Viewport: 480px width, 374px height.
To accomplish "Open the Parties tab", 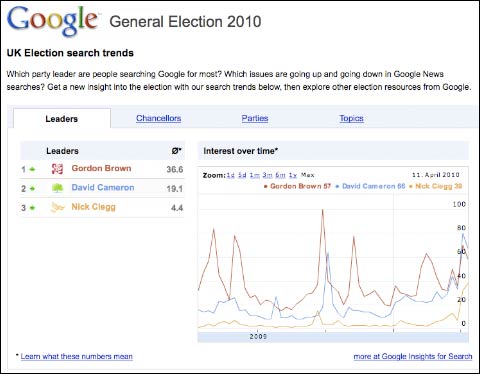I will pos(255,118).
